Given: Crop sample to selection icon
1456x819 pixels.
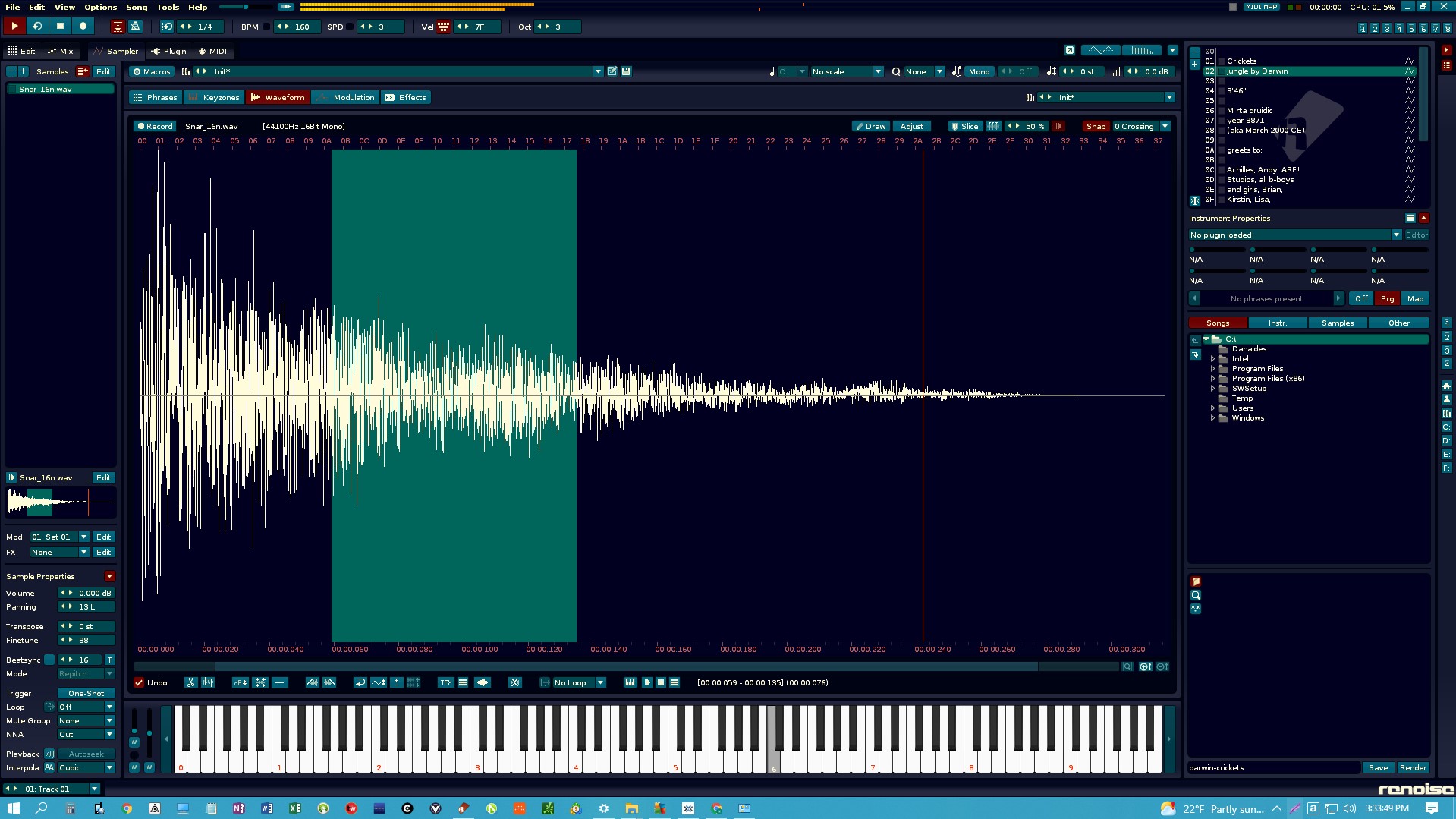Looking at the screenshot, I should (208, 682).
